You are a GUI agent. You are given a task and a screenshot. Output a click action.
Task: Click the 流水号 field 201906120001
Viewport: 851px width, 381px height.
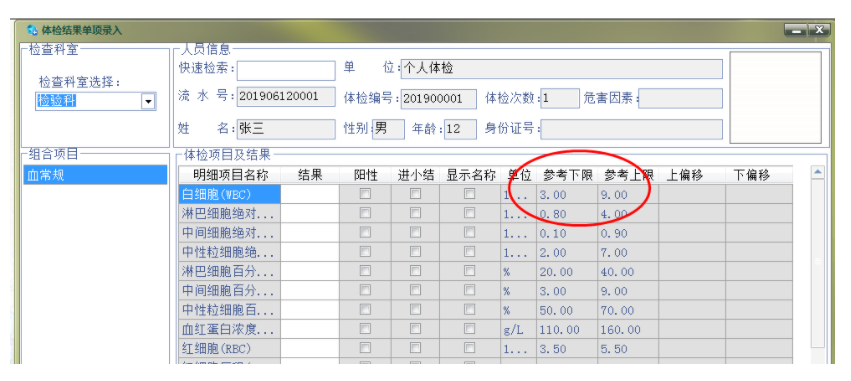(286, 98)
